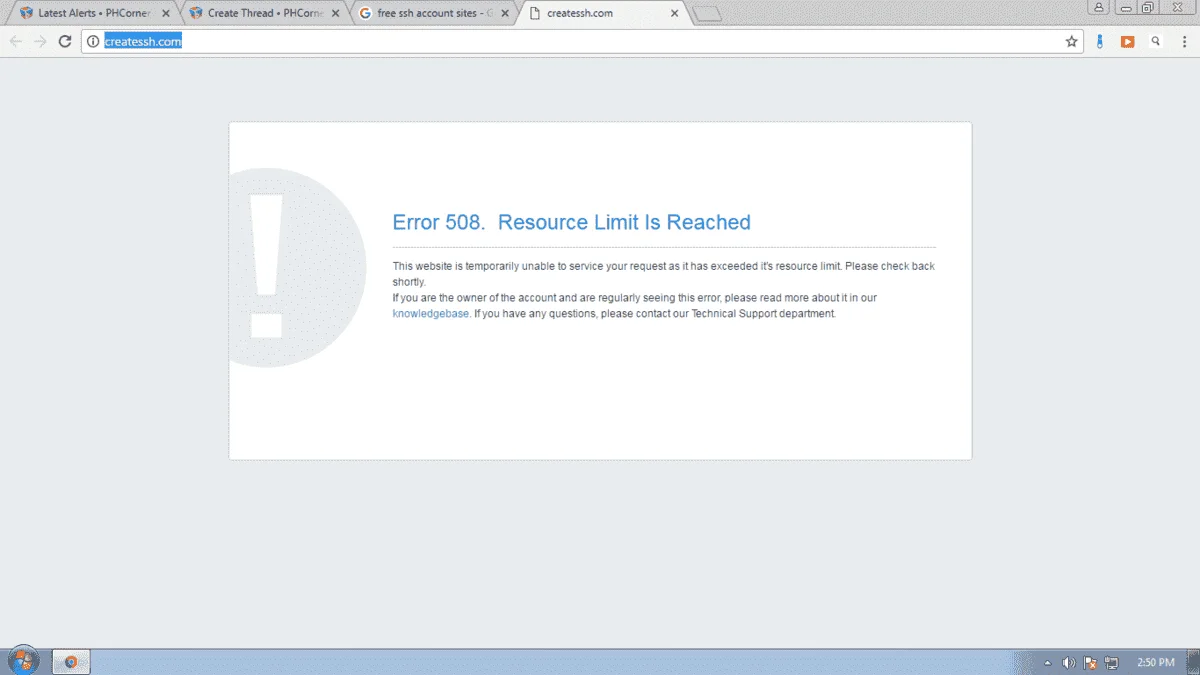Click the 2:50 PM clock

click(1156, 662)
